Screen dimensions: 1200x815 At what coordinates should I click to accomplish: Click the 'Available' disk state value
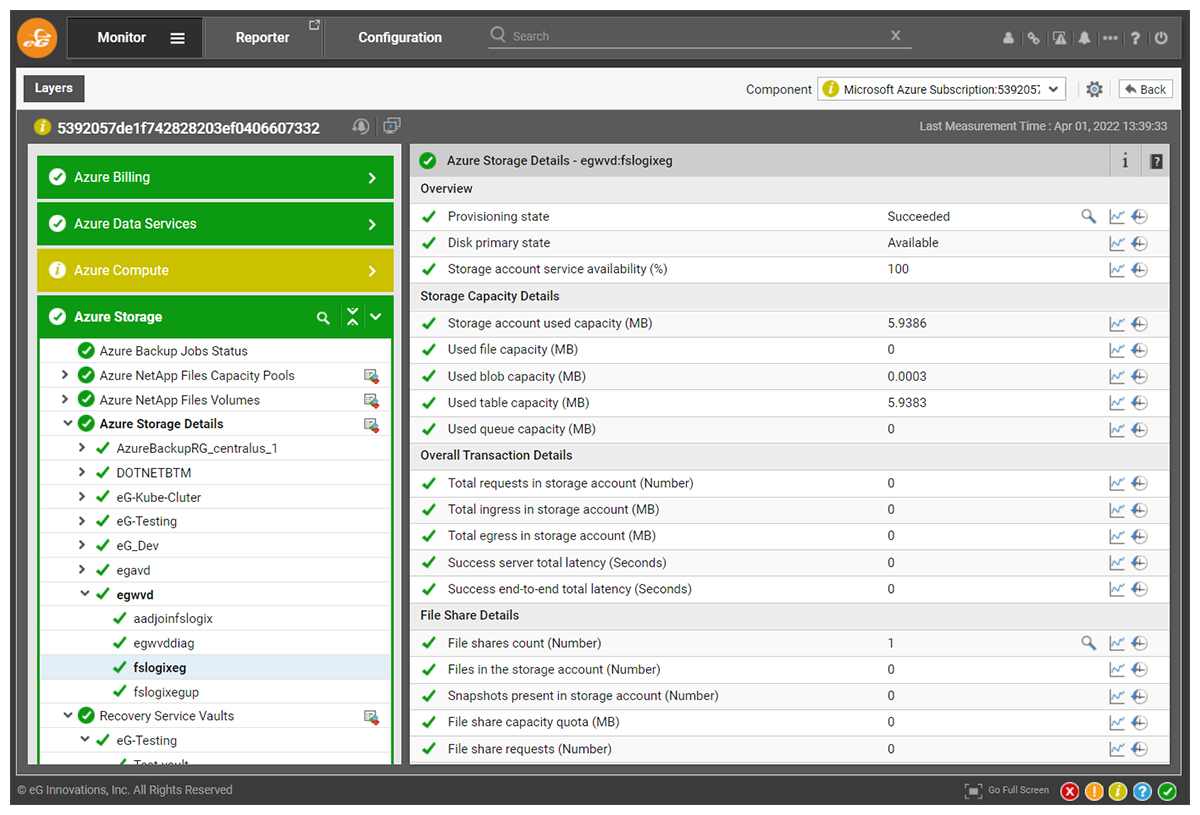pyautogui.click(x=913, y=243)
